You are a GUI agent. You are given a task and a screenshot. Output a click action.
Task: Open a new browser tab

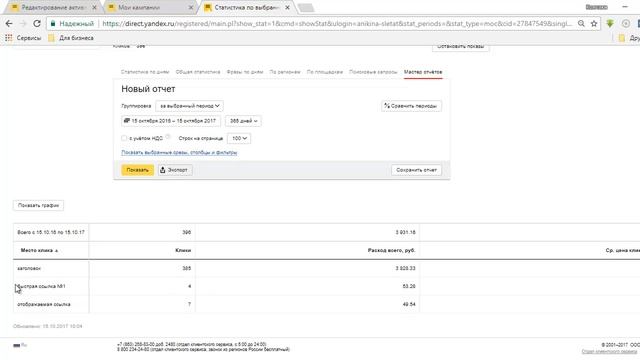(x=306, y=7)
